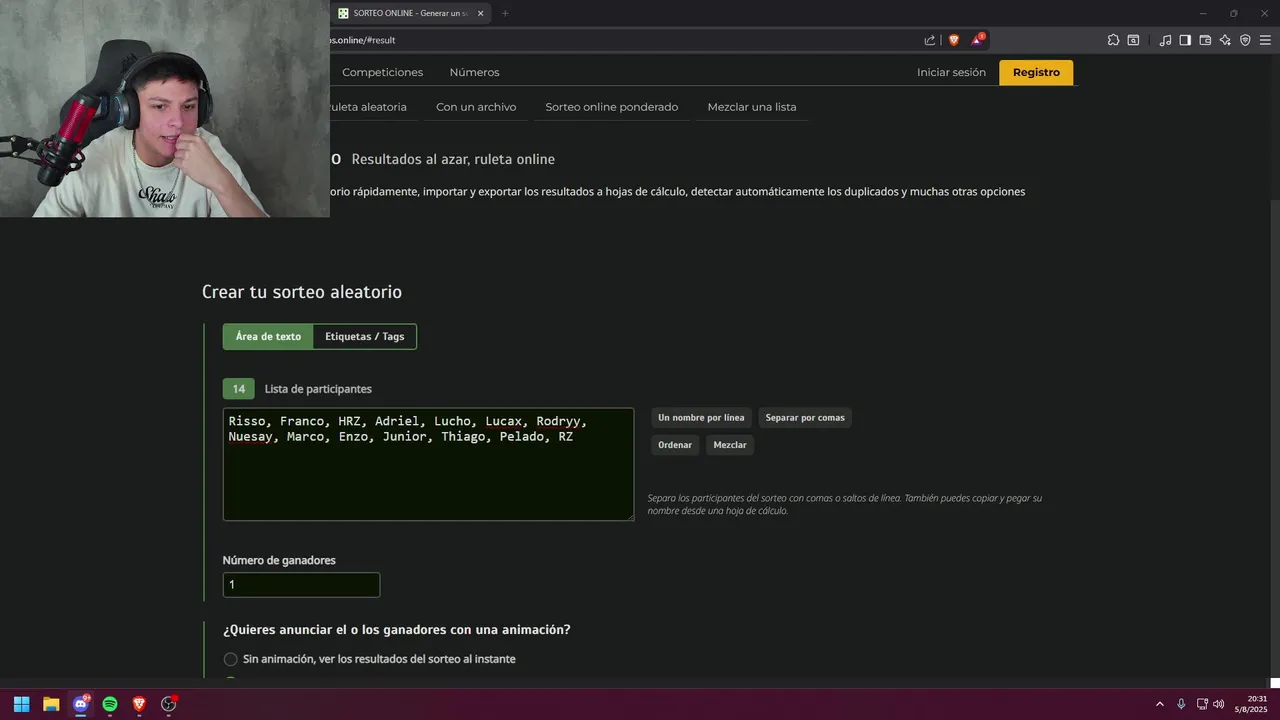Open Brave VPN shield icon
1280x720 pixels.
1245,40
